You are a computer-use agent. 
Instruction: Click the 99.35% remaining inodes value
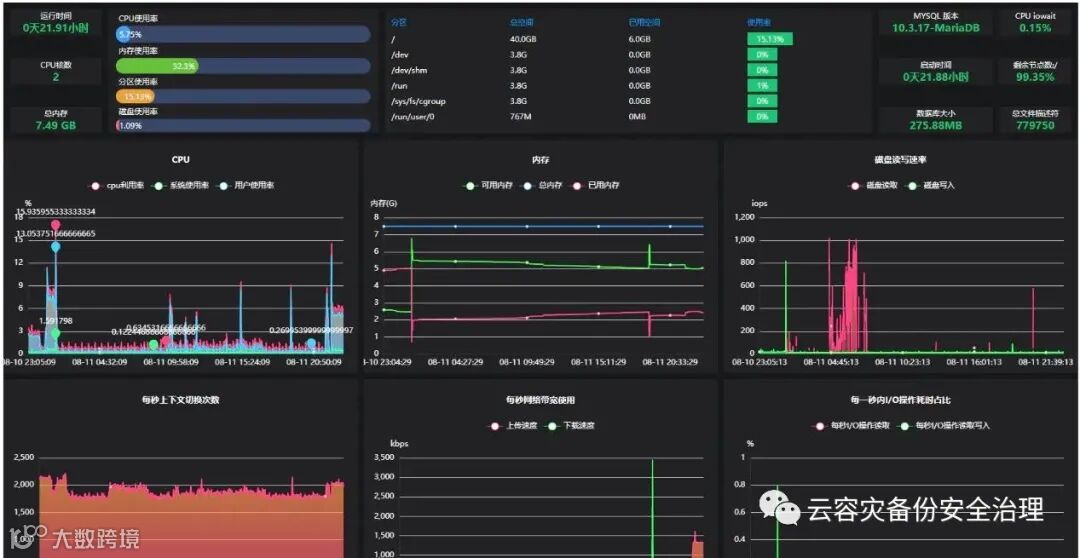click(1035, 77)
